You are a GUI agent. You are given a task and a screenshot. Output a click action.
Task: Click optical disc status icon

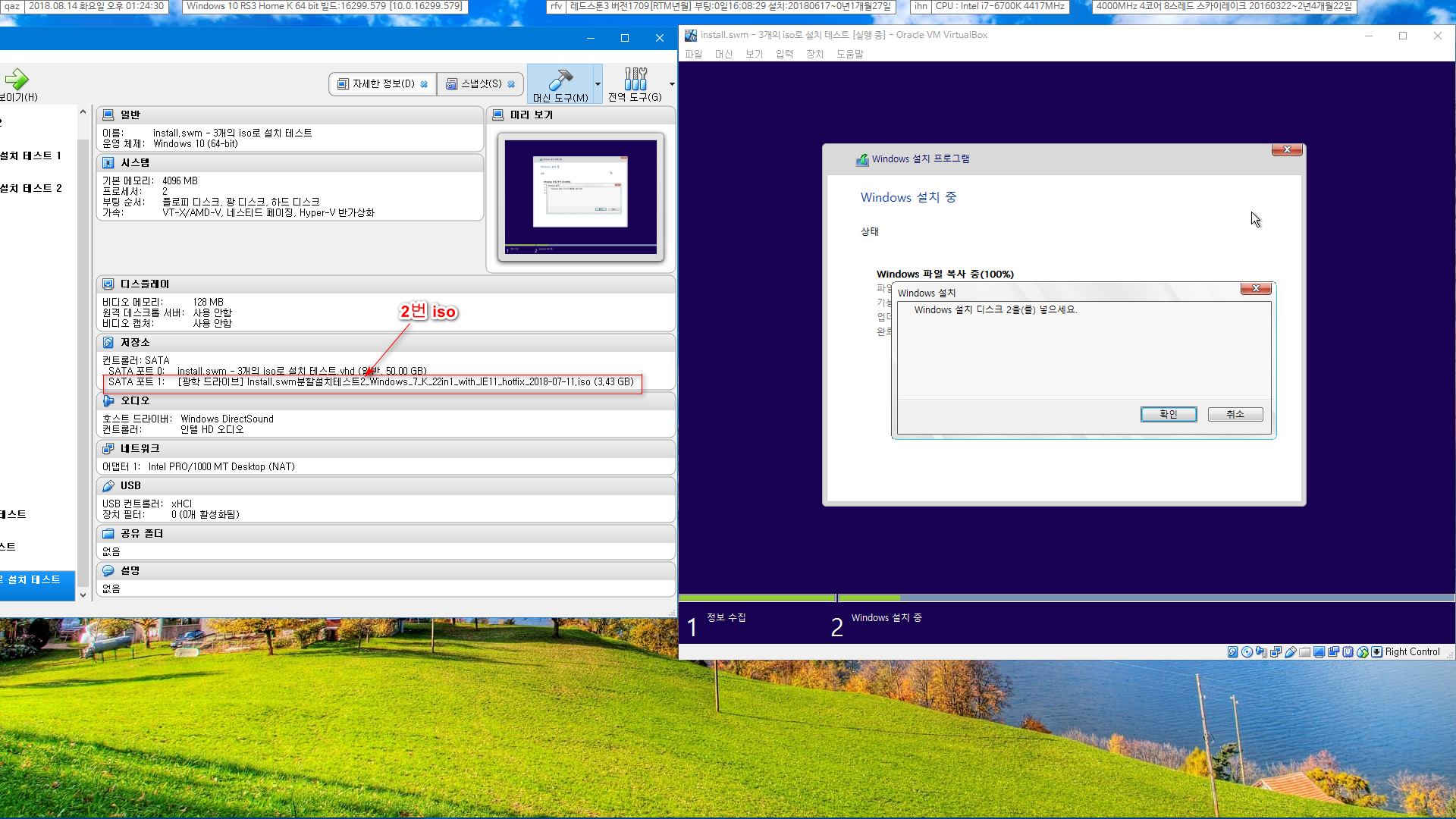pyautogui.click(x=1247, y=652)
